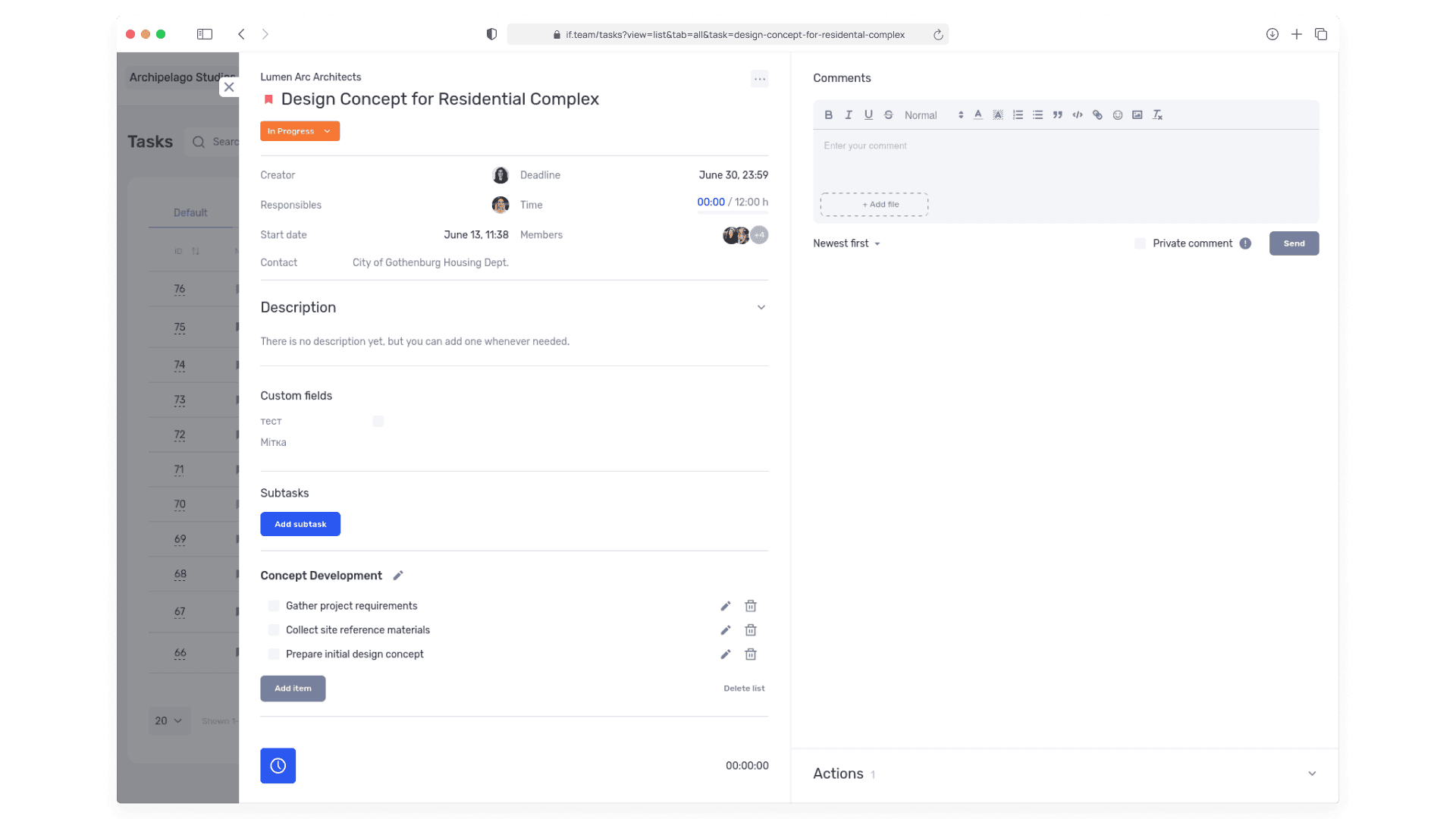Insert blockquote in comment
This screenshot has width=1456, height=819.
[1057, 115]
